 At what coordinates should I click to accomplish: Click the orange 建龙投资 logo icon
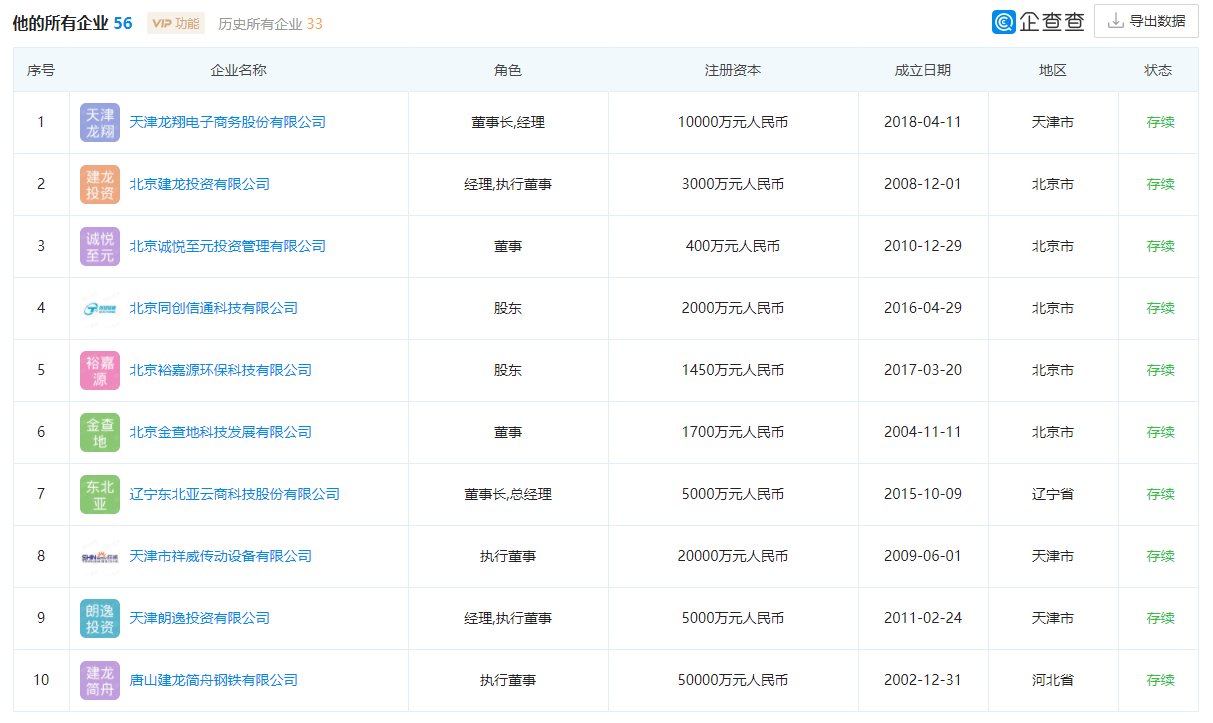tap(99, 184)
